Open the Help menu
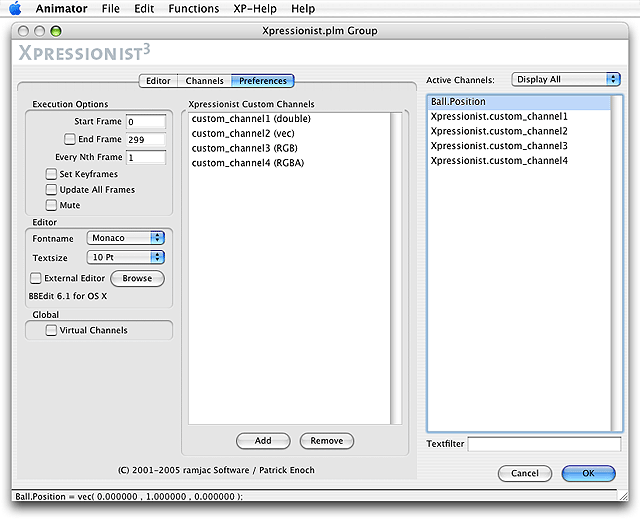The image size is (640, 519). coord(303,9)
